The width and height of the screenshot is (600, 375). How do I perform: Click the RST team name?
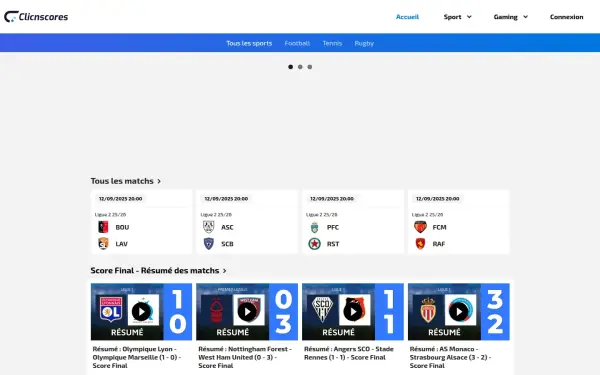click(x=333, y=244)
